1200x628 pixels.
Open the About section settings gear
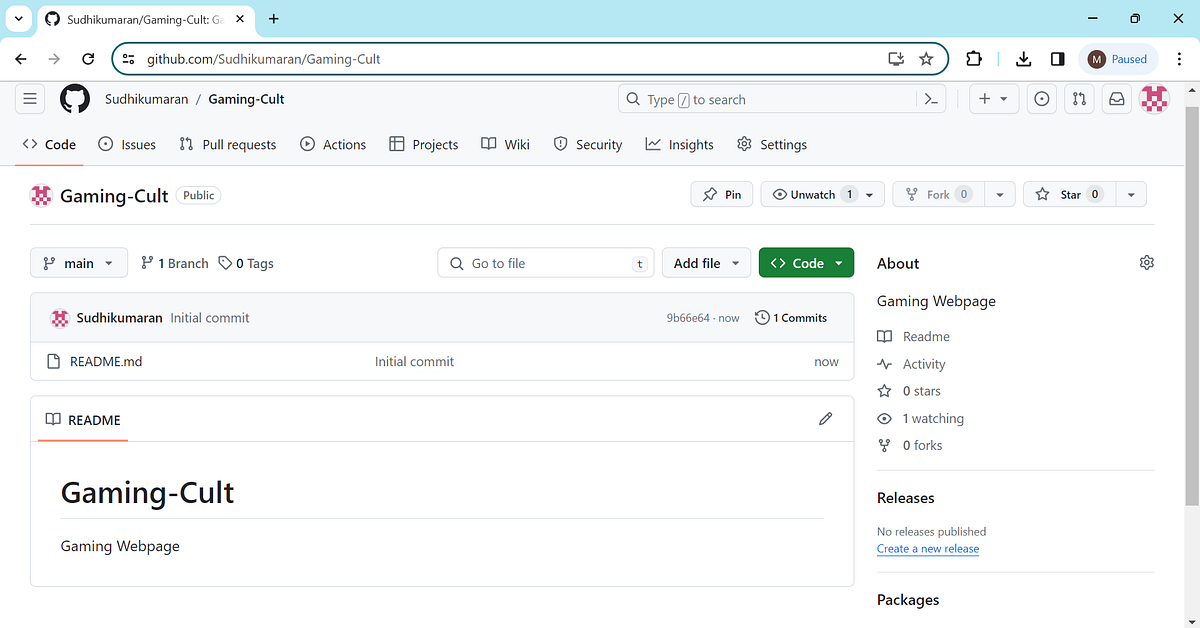[x=1146, y=262]
